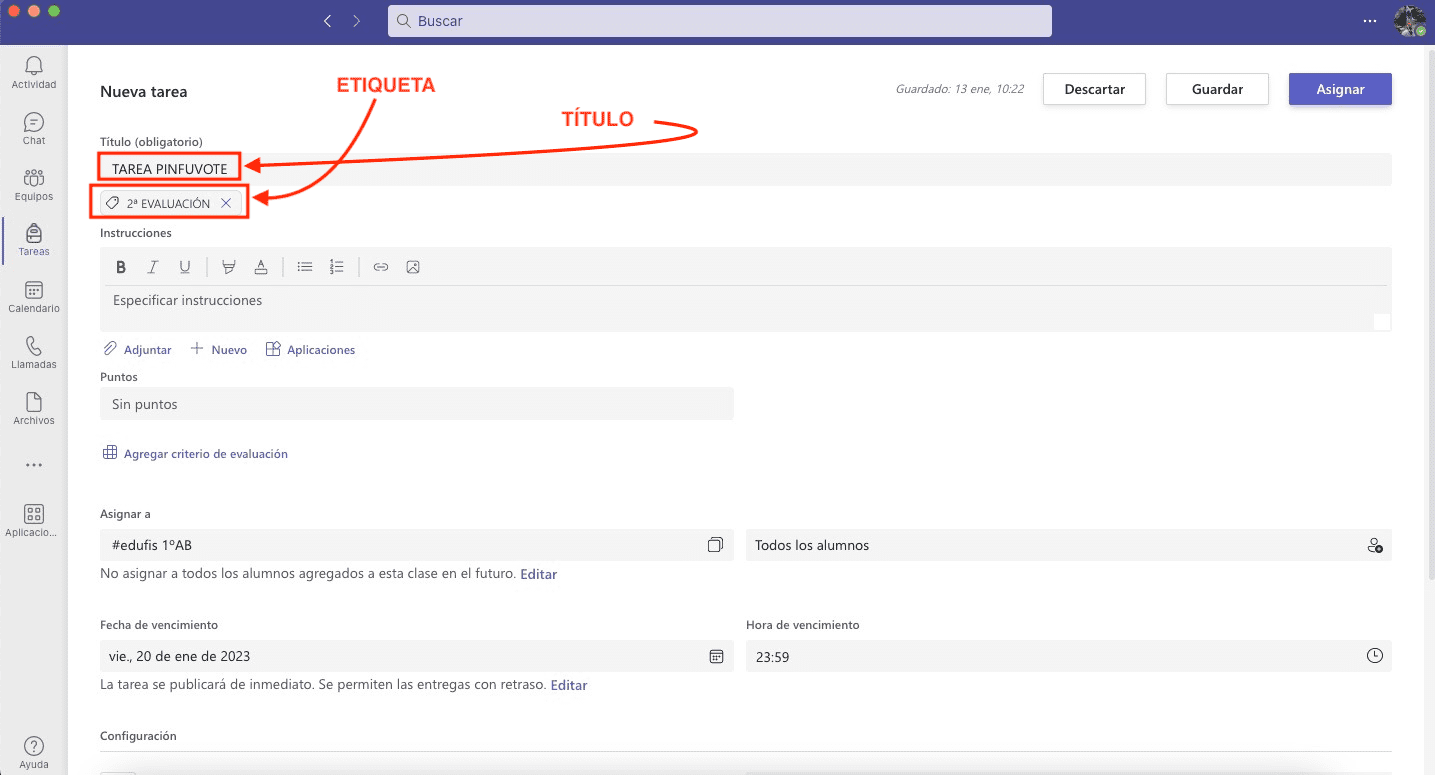Insert a numbered list
The image size is (1435, 775).
337,267
